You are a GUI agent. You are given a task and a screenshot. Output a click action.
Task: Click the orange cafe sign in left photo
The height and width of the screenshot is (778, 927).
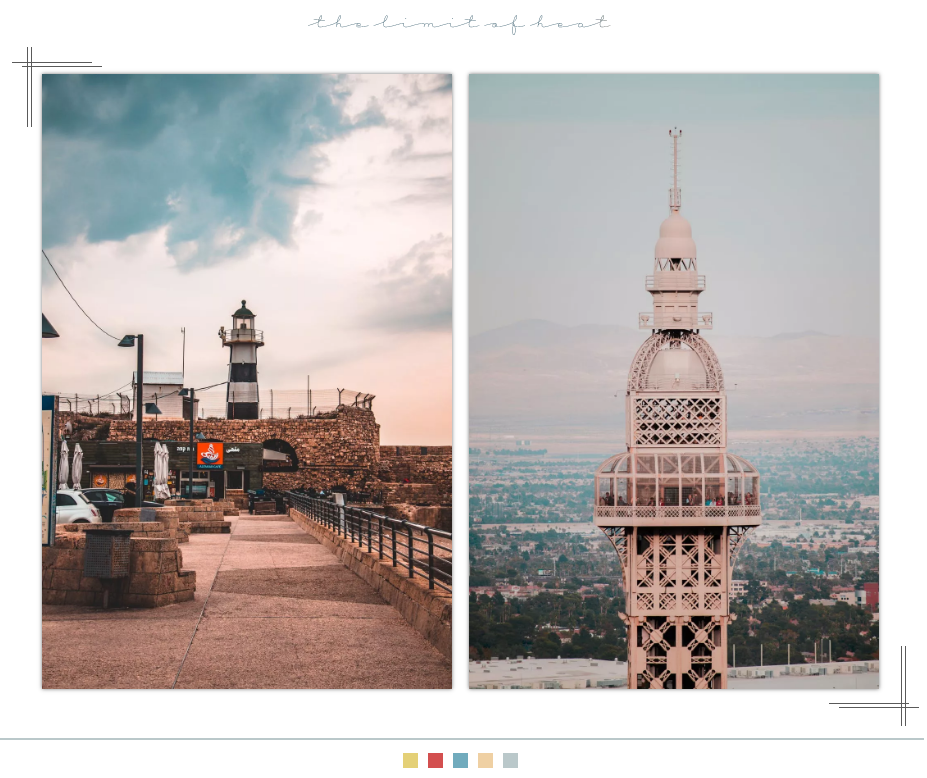(210, 454)
